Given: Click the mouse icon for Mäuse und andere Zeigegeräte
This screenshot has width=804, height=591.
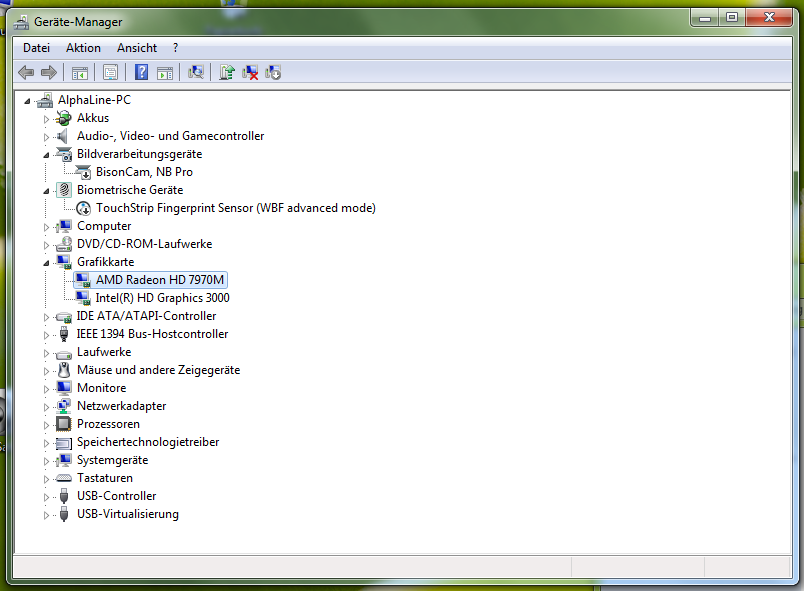Looking at the screenshot, I should point(64,370).
